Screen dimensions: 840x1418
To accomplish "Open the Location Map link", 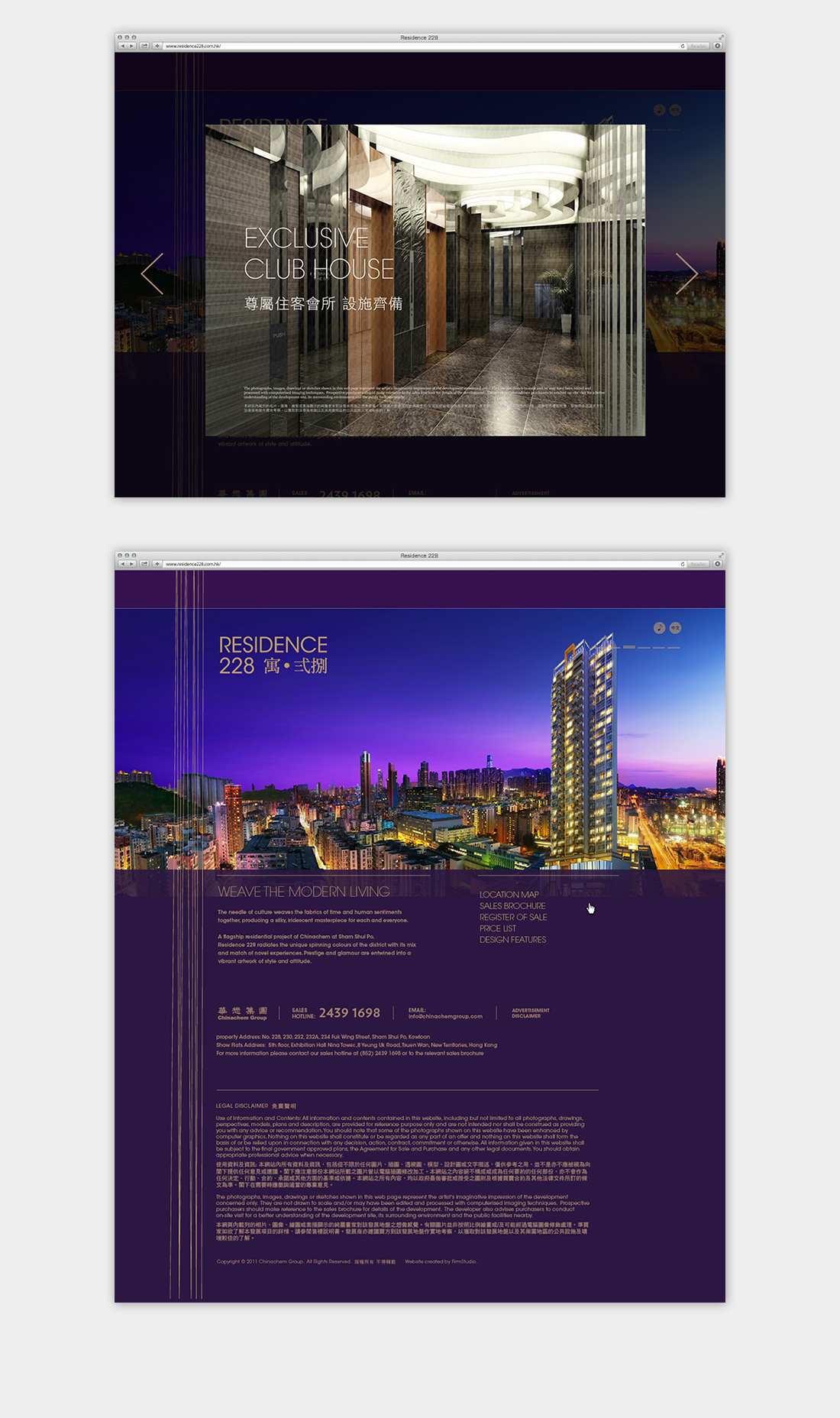I will point(509,895).
